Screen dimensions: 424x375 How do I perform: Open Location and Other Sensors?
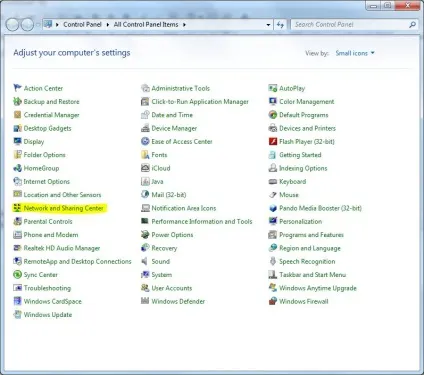62,195
